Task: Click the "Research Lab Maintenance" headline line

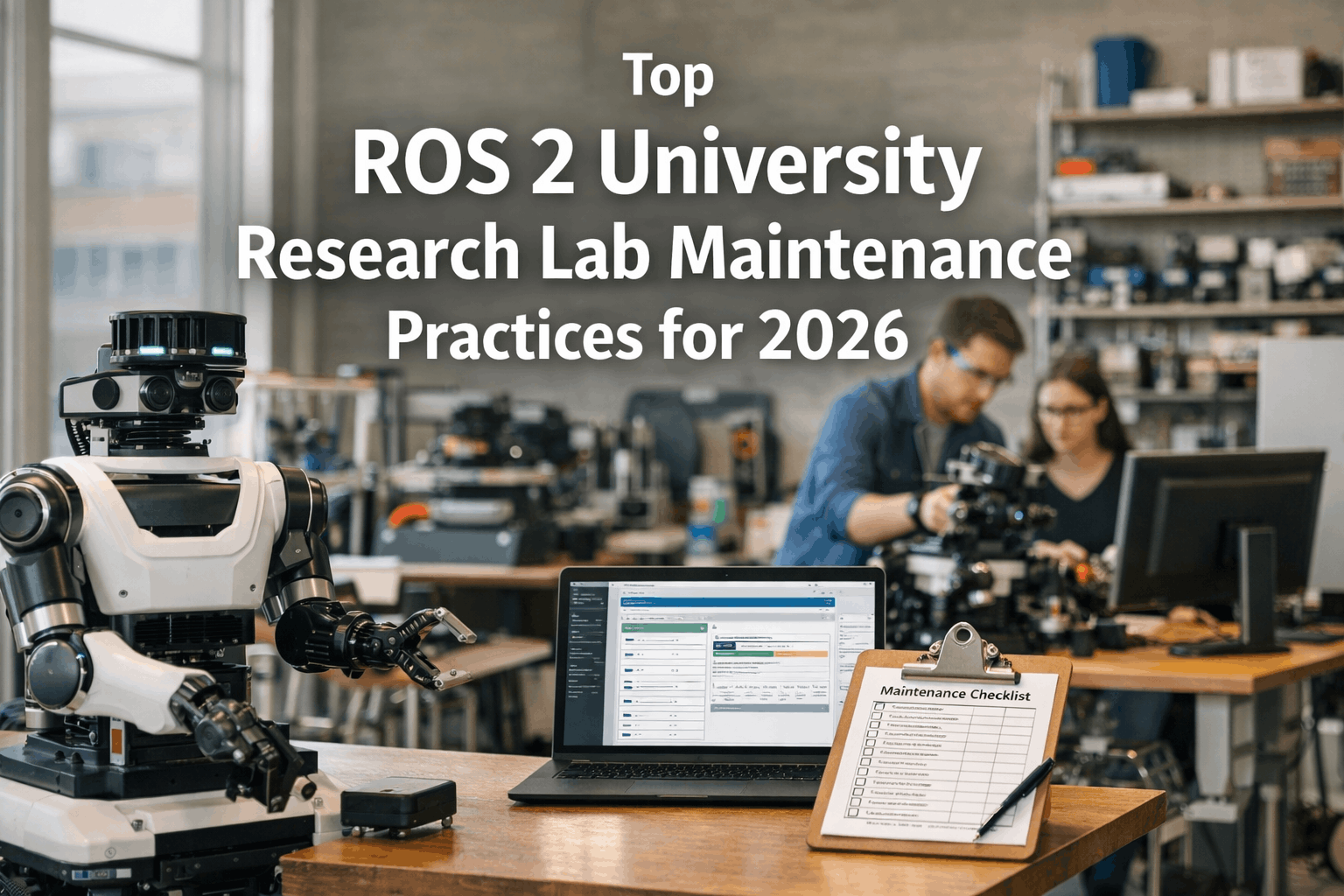Action: (654, 253)
